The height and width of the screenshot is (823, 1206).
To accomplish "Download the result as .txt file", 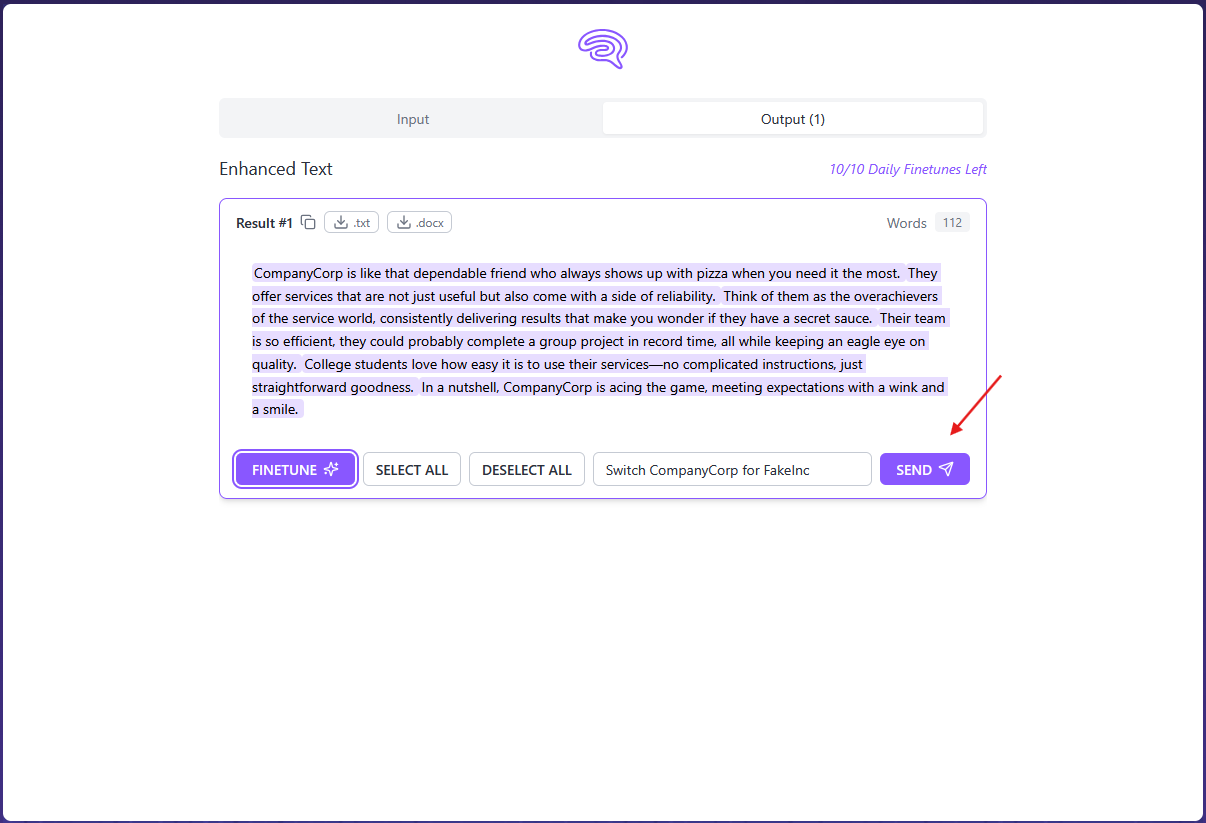I will tap(351, 222).
